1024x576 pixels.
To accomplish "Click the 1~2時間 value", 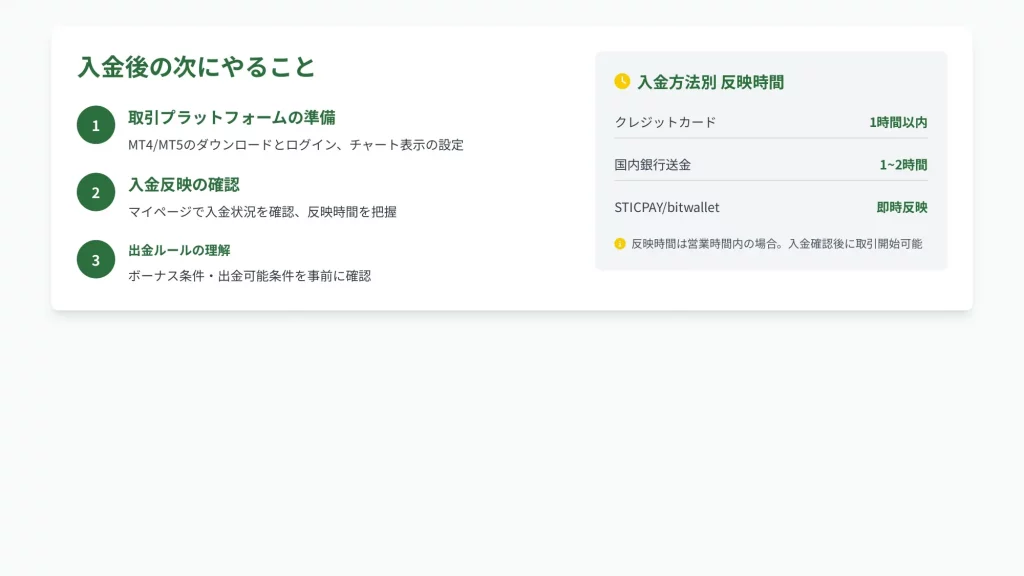I will click(x=903, y=165).
